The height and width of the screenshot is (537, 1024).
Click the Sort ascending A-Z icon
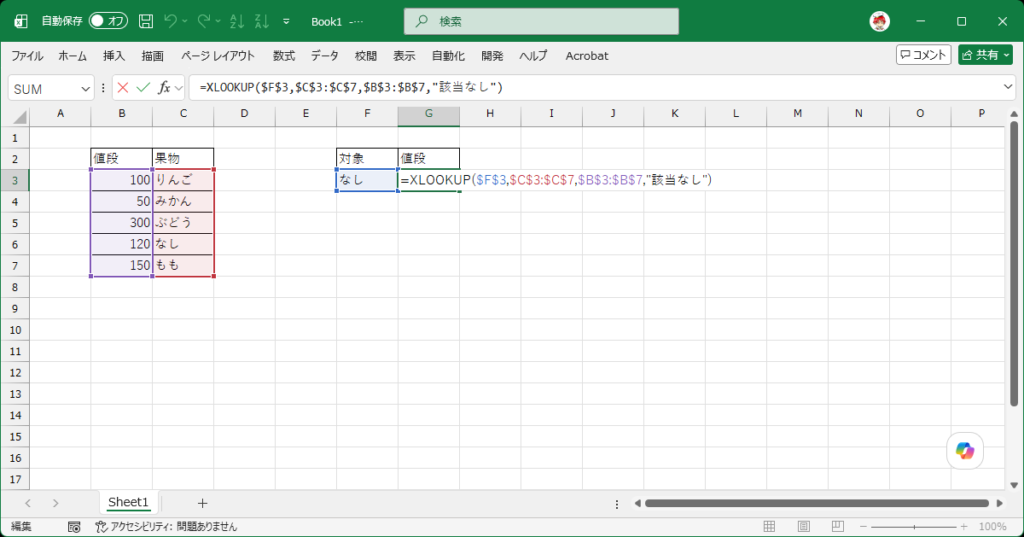[x=236, y=21]
